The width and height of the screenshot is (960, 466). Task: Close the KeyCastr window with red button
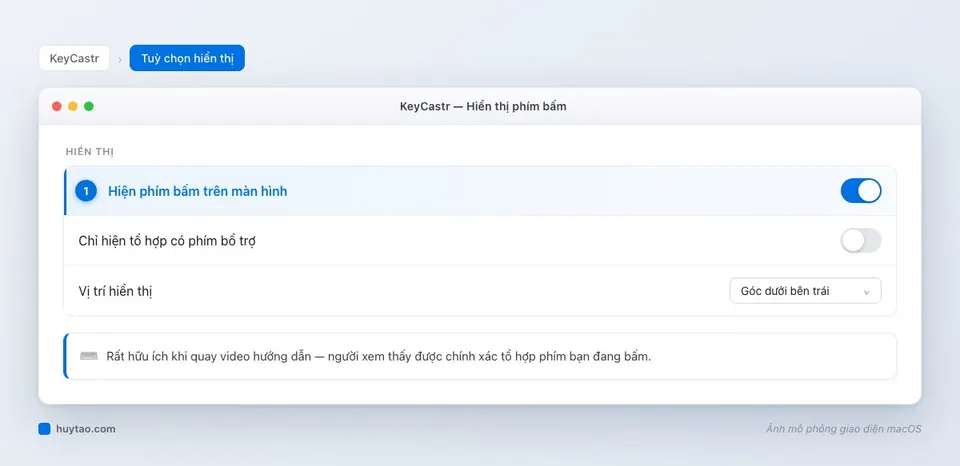pyautogui.click(x=57, y=107)
